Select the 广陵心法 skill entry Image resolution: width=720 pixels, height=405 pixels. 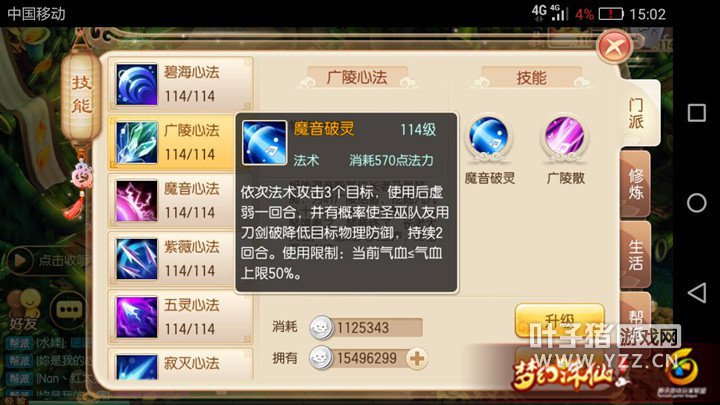[x=180, y=143]
